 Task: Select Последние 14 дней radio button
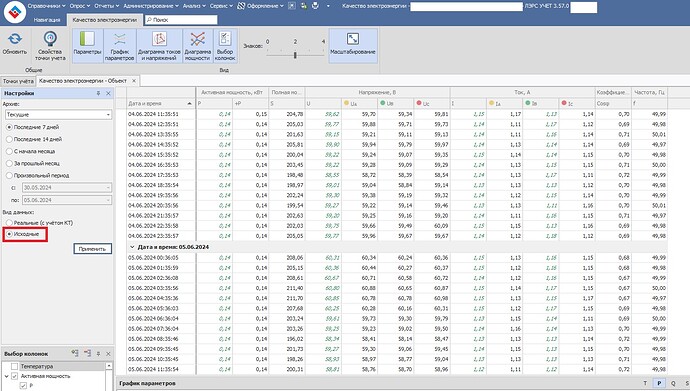pyautogui.click(x=9, y=139)
